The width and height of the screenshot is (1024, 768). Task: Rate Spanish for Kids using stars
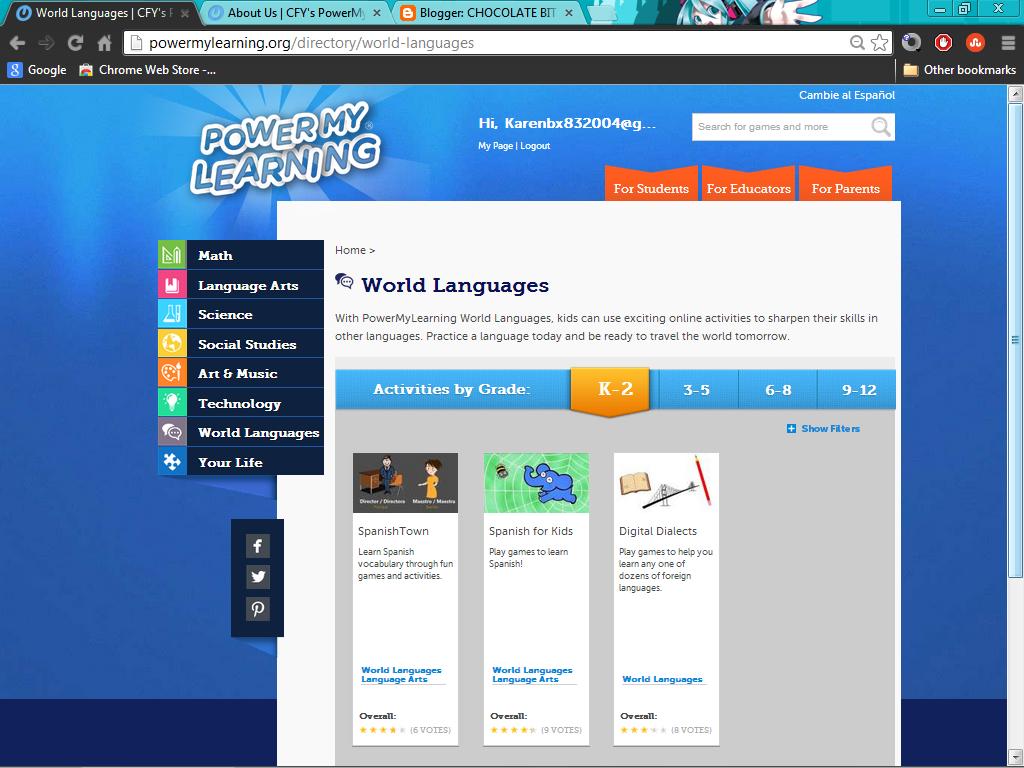513,730
